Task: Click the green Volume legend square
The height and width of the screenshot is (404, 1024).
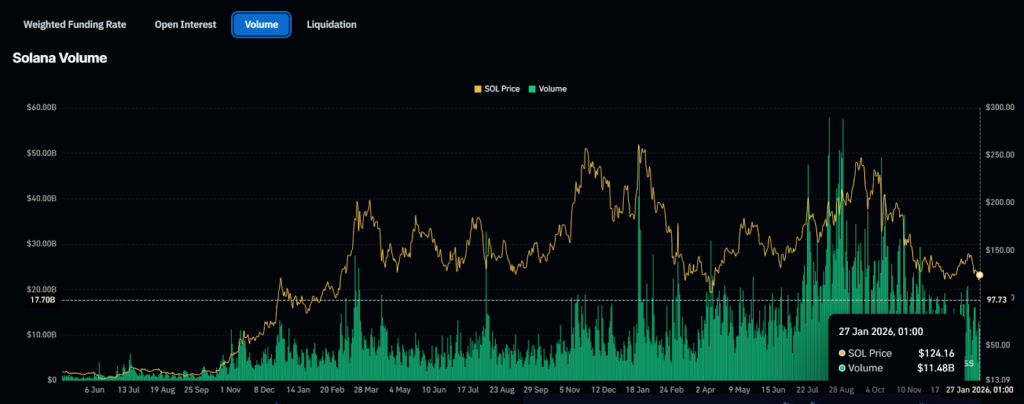Action: pos(532,89)
